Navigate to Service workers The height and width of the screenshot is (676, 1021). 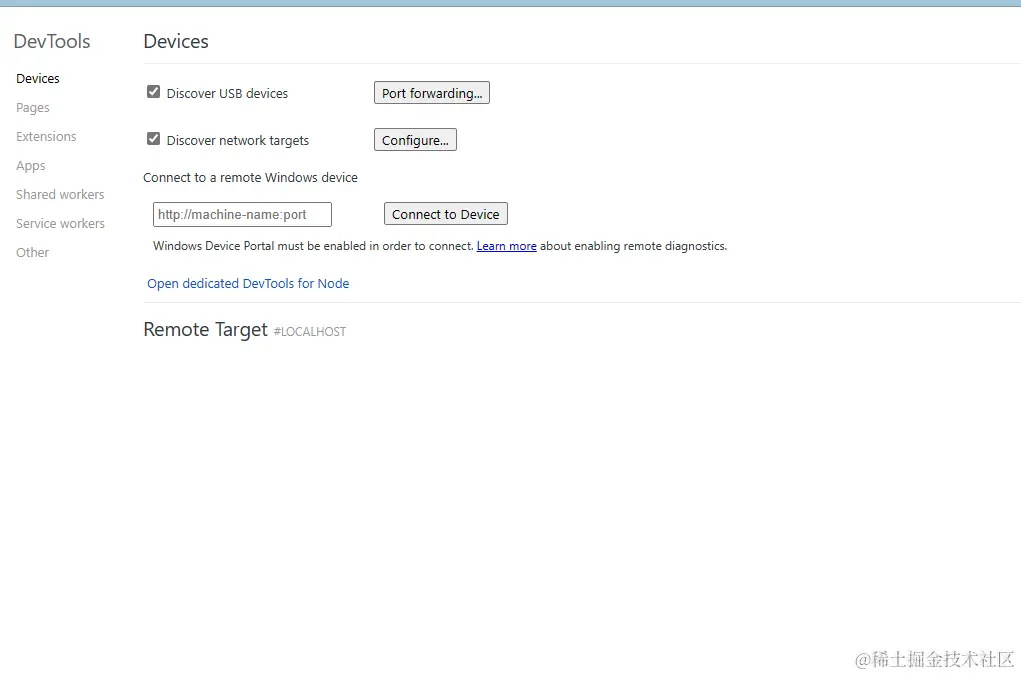point(60,223)
